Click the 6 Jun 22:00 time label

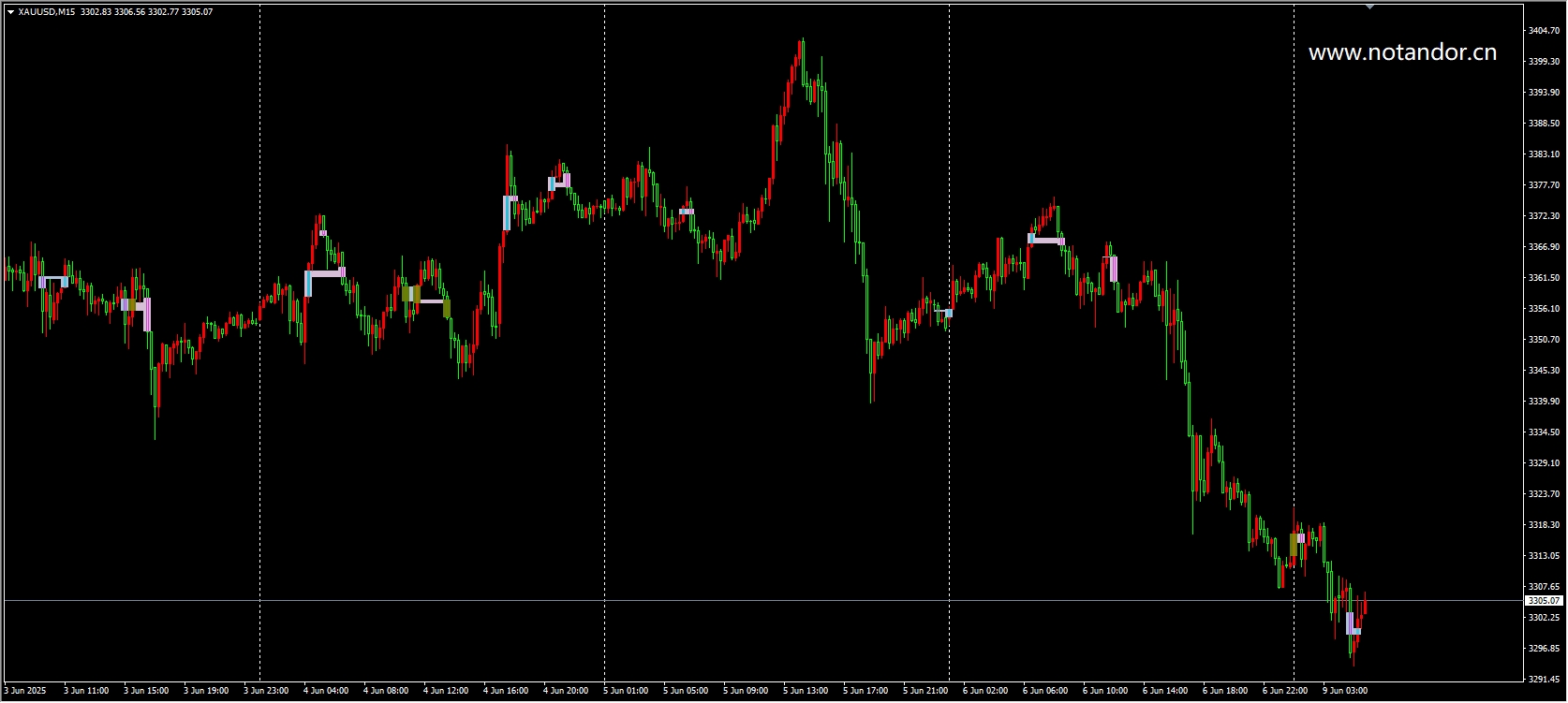[1285, 691]
